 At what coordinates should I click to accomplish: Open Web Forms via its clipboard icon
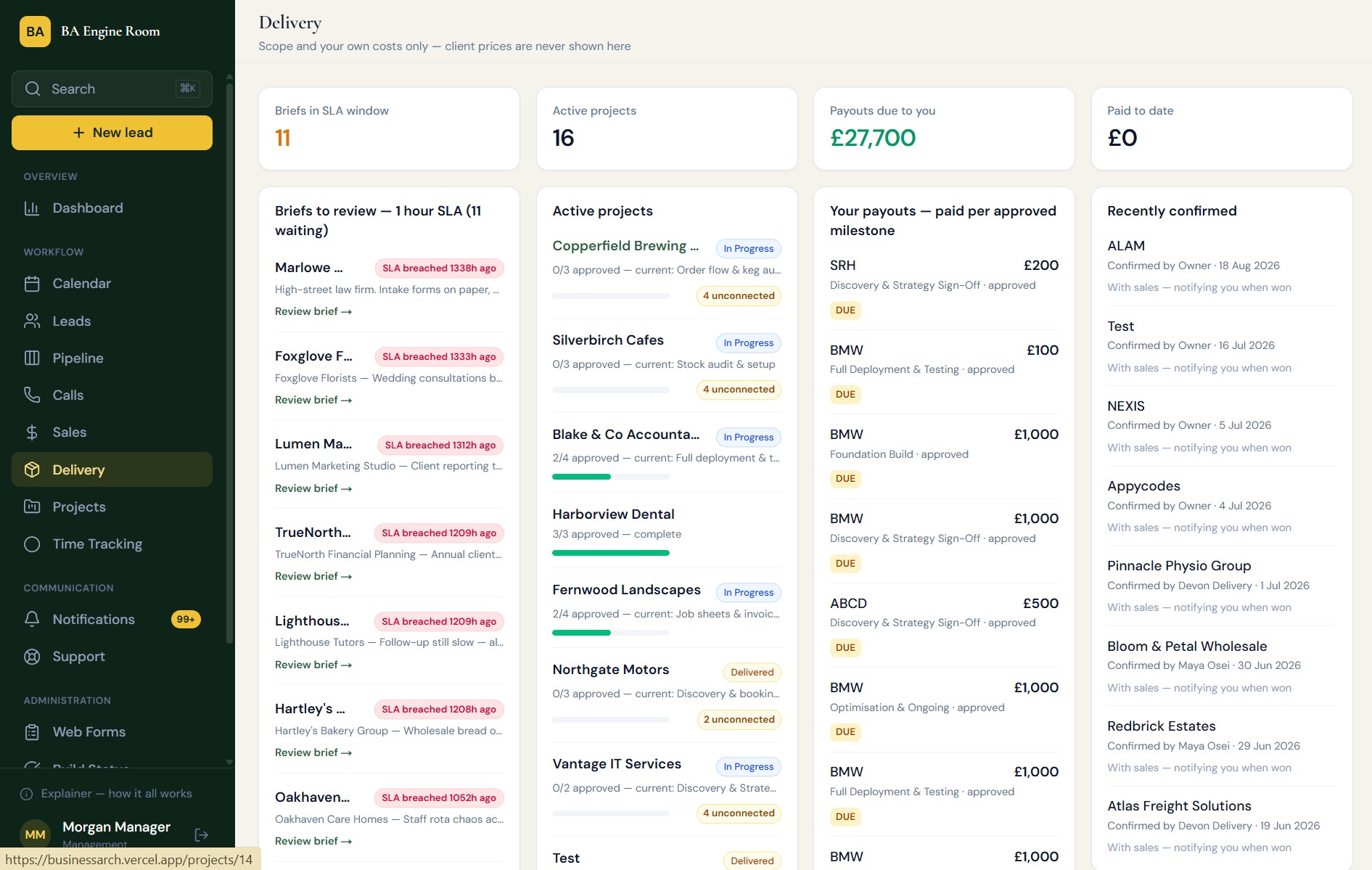[x=32, y=732]
